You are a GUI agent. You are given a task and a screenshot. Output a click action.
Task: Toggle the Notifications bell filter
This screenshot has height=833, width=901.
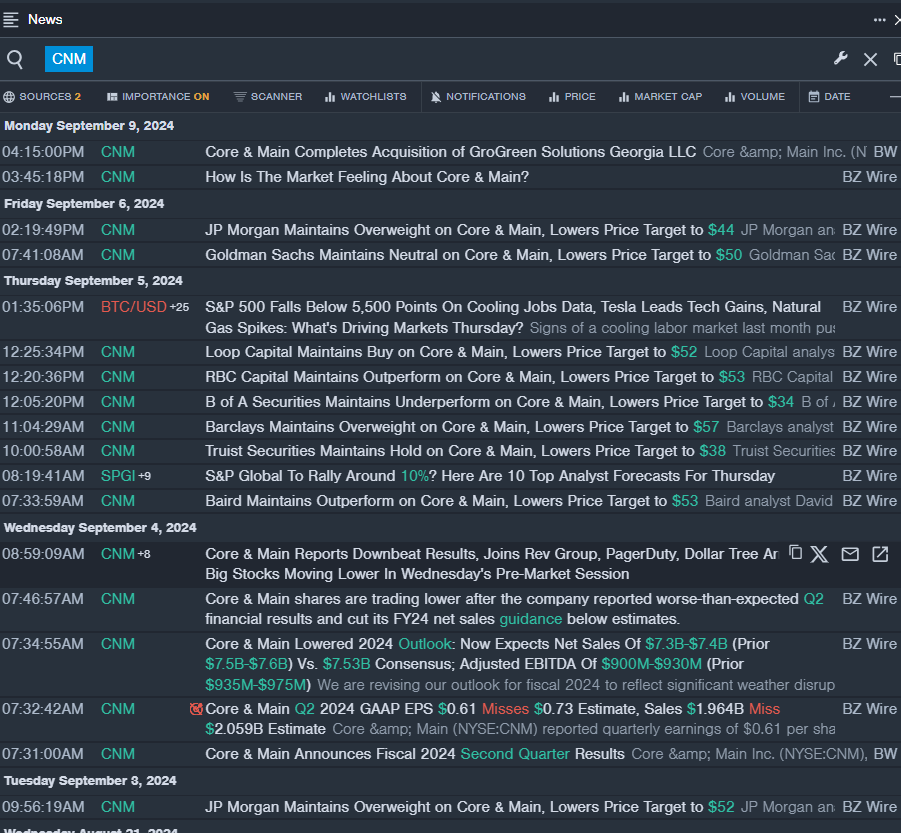(x=478, y=97)
